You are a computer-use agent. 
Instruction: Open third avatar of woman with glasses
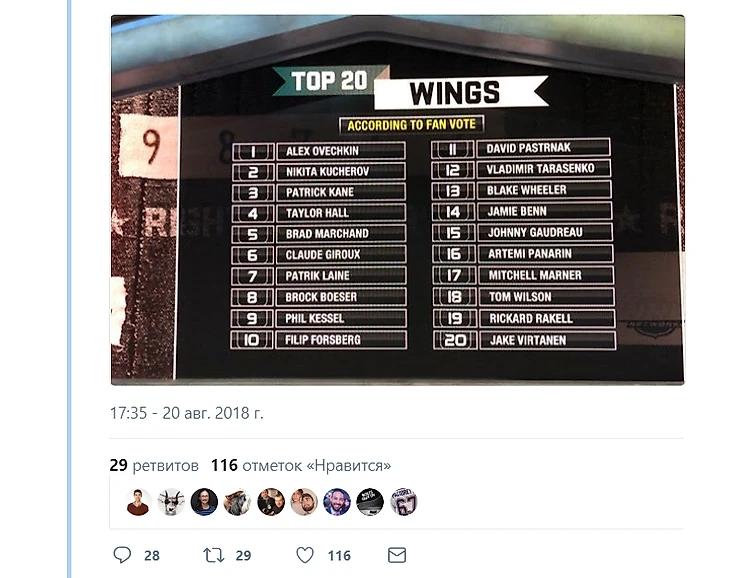pyautogui.click(x=204, y=502)
